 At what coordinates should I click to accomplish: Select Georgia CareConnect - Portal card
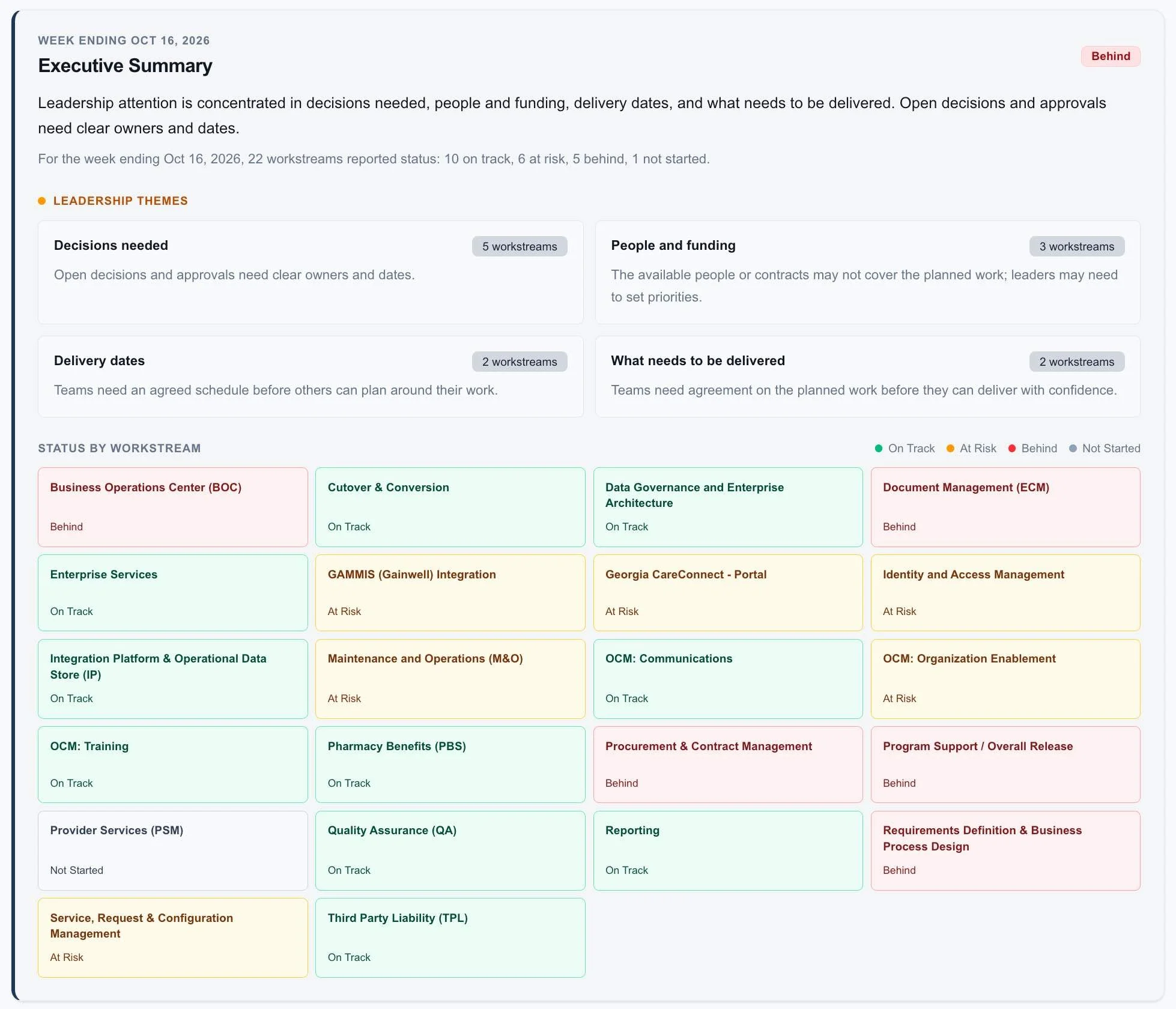click(728, 593)
